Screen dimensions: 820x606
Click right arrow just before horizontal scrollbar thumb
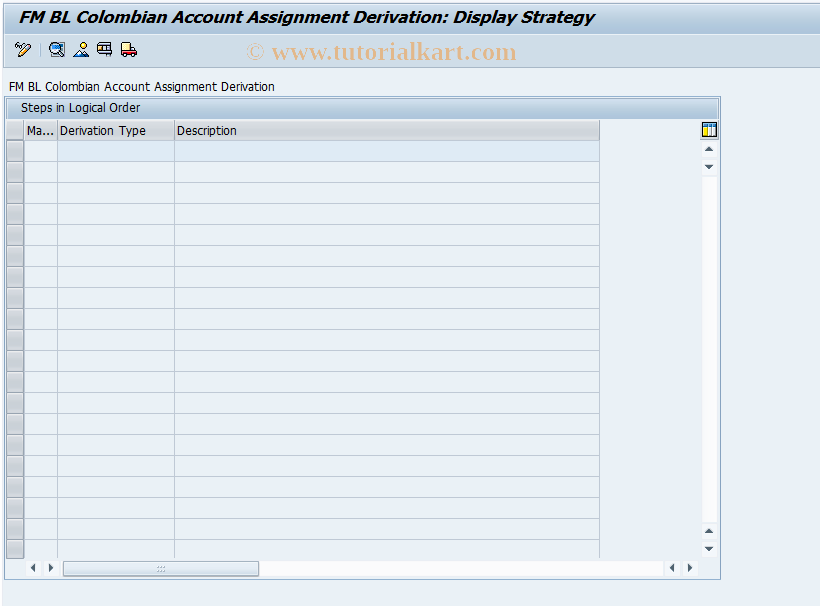pyautogui.click(x=51, y=568)
